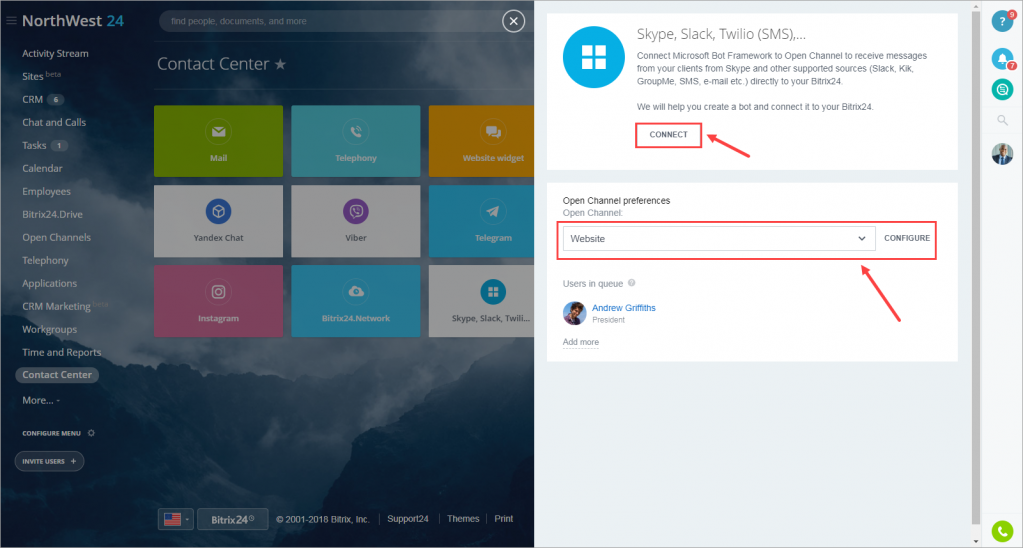This screenshot has width=1023, height=548.
Task: Click the help question mark icon
Action: pyautogui.click(x=1002, y=21)
